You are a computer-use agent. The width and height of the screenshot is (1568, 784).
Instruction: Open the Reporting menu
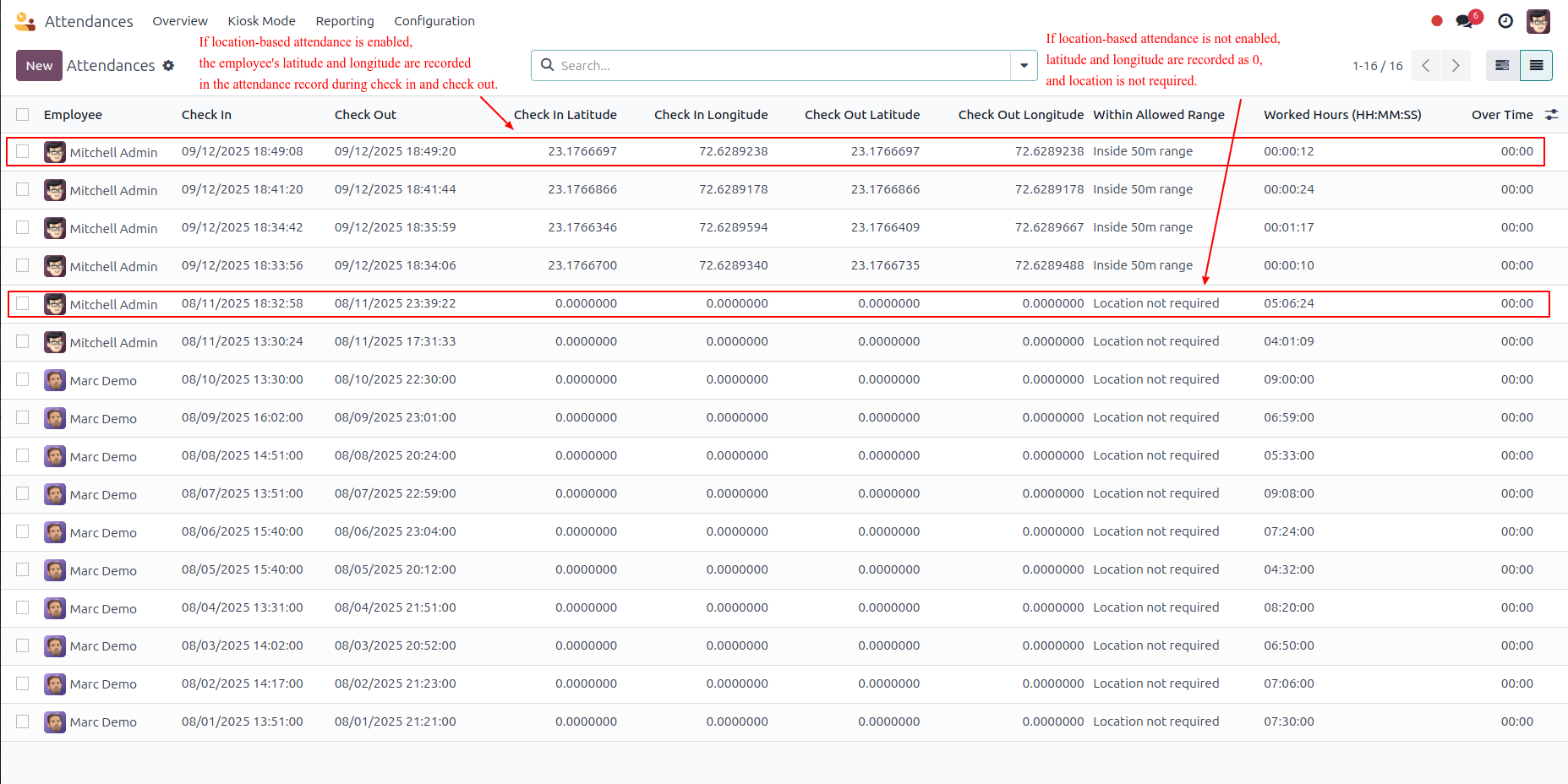345,21
